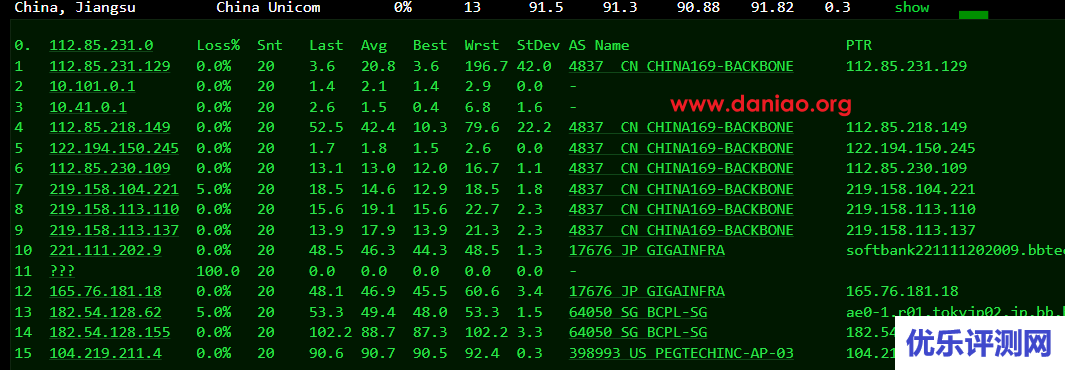This screenshot has height=370, width=1065.
Task: Select the 5.0% loss value on hop 13
Action: 214,312
